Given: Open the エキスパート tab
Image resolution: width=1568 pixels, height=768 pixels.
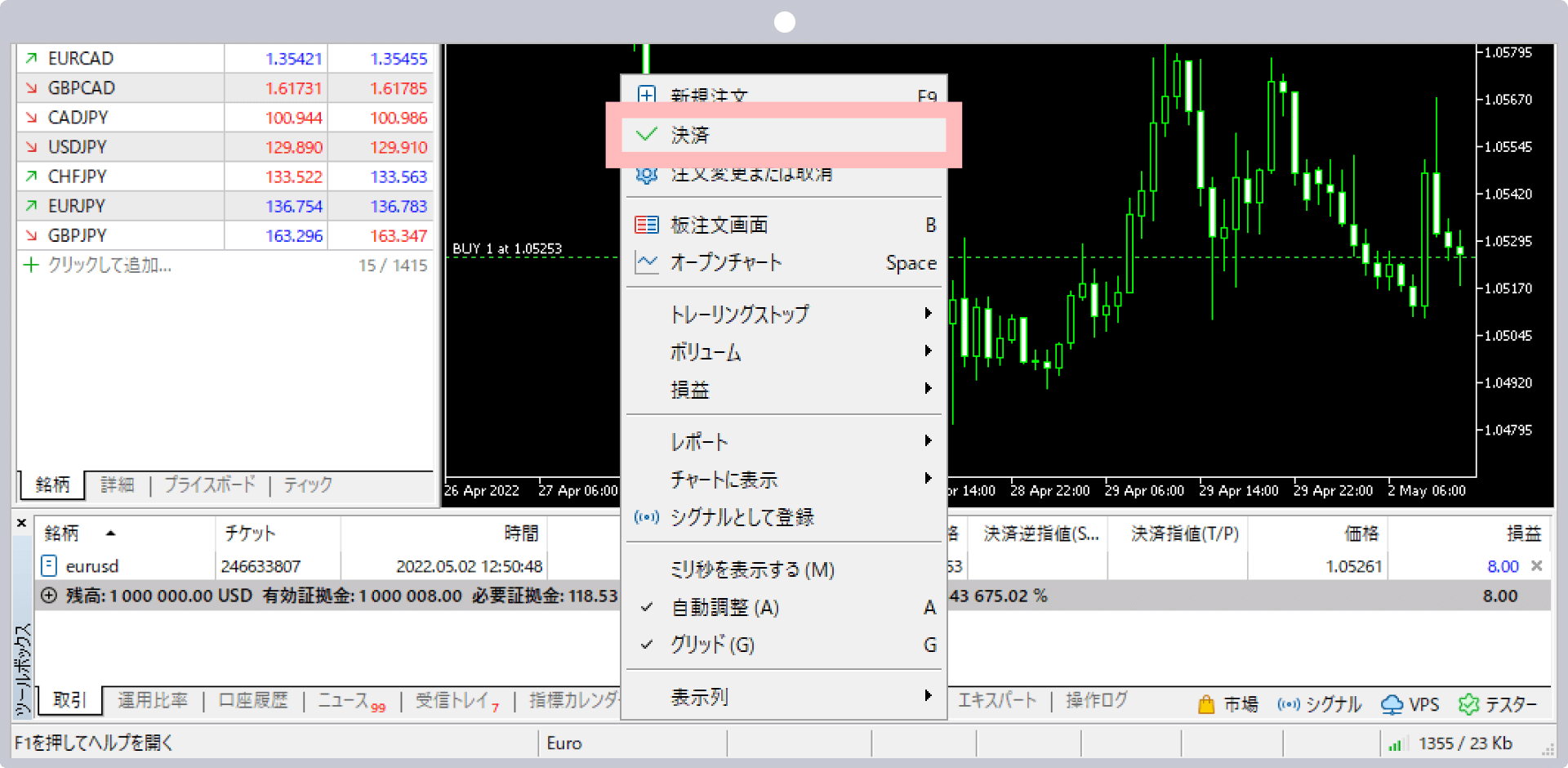Looking at the screenshot, I should [996, 700].
